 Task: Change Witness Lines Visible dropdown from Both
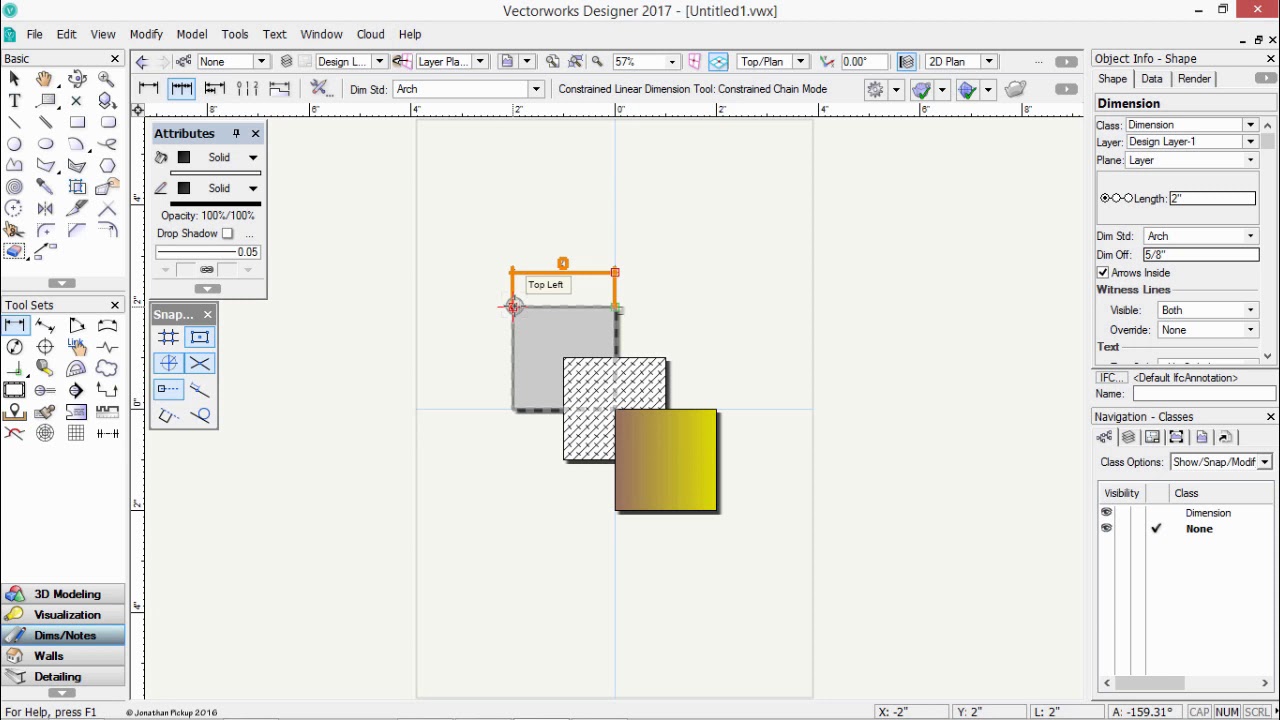(1249, 310)
